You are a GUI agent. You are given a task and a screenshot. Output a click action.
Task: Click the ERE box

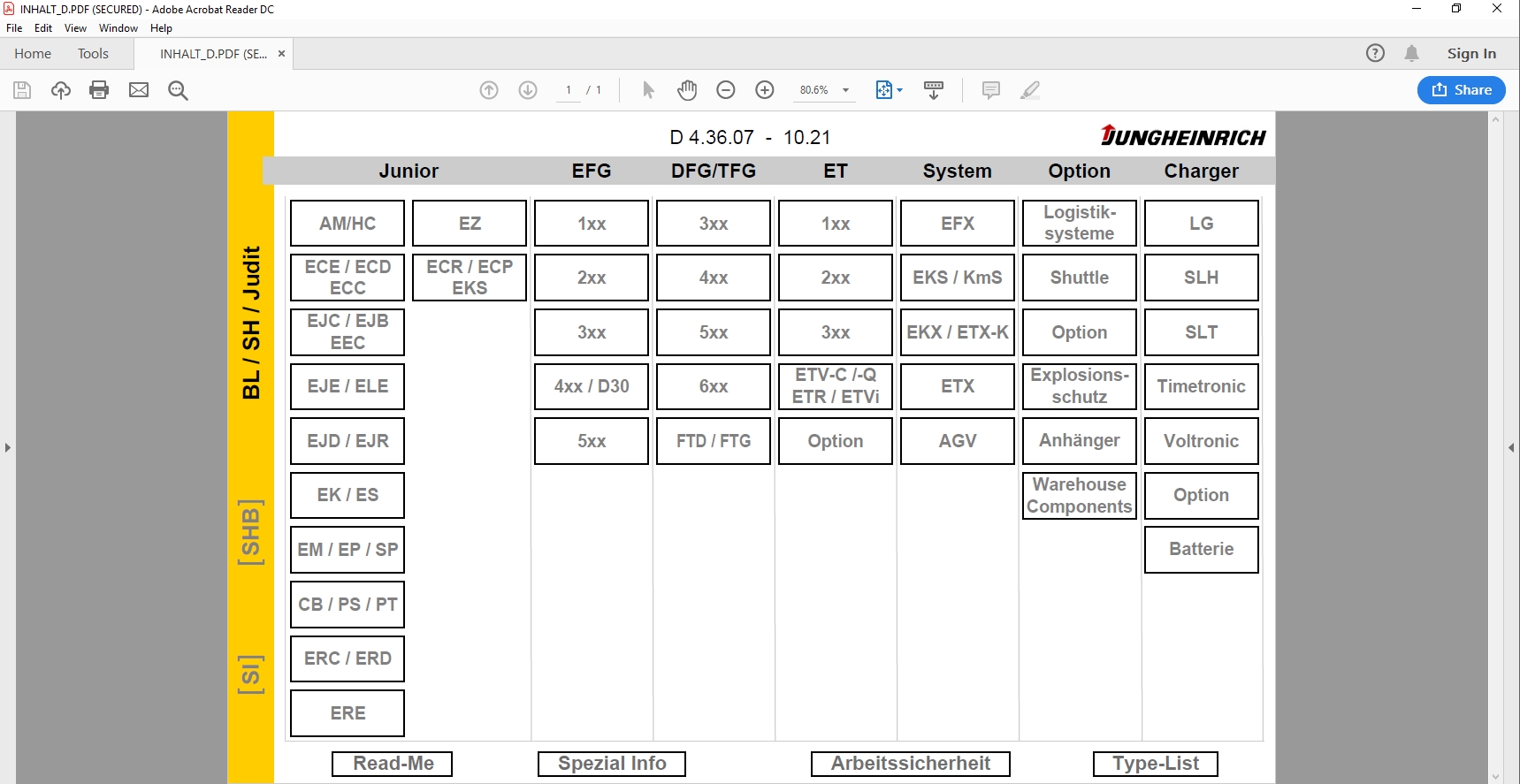coord(348,713)
